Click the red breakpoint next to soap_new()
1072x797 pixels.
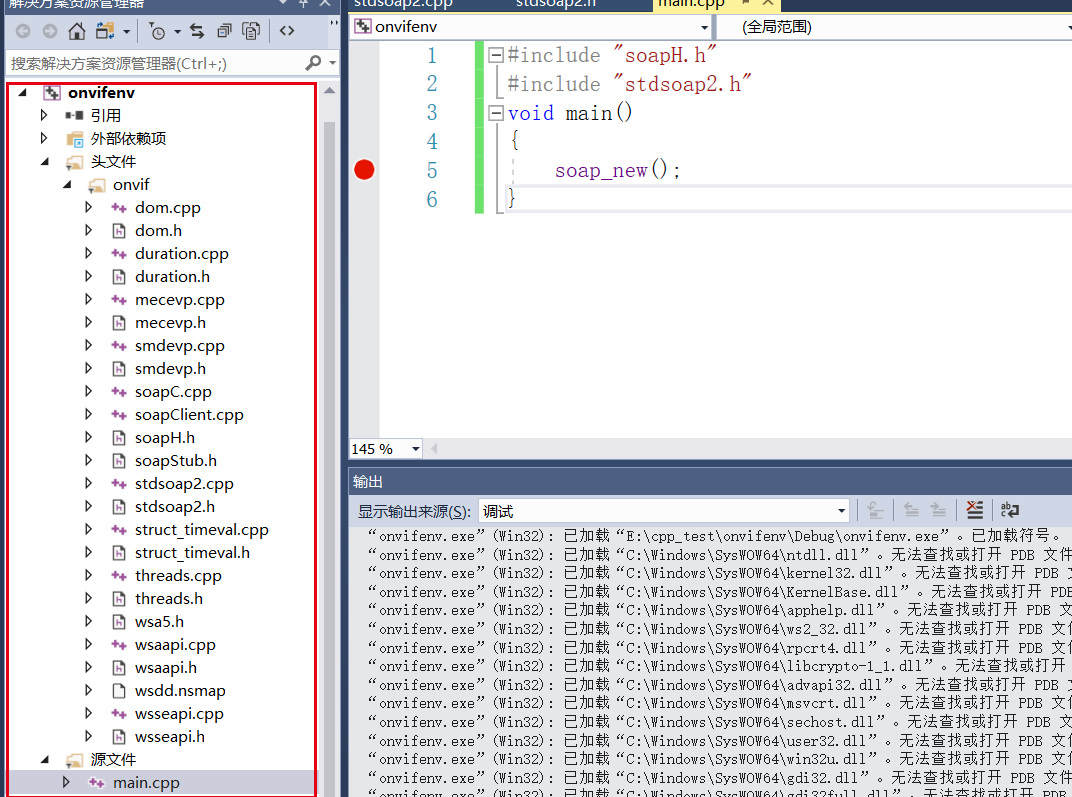click(x=364, y=169)
